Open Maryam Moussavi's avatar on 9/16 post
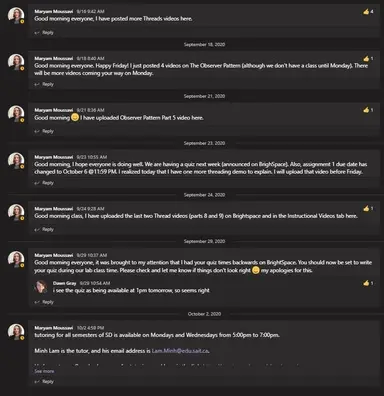Viewport: 384px width, 396px height. click(x=16, y=15)
